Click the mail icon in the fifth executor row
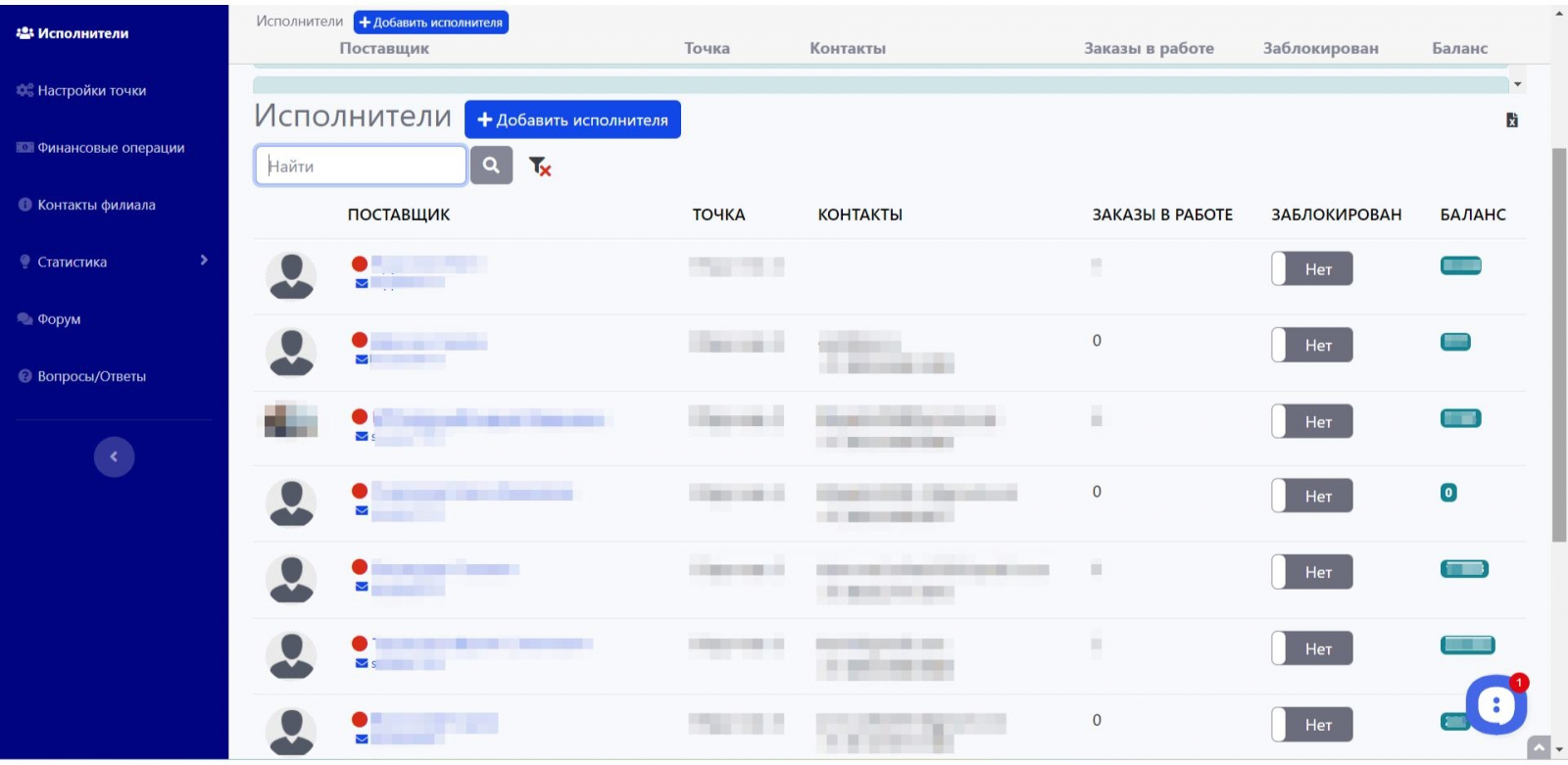 pos(362,587)
